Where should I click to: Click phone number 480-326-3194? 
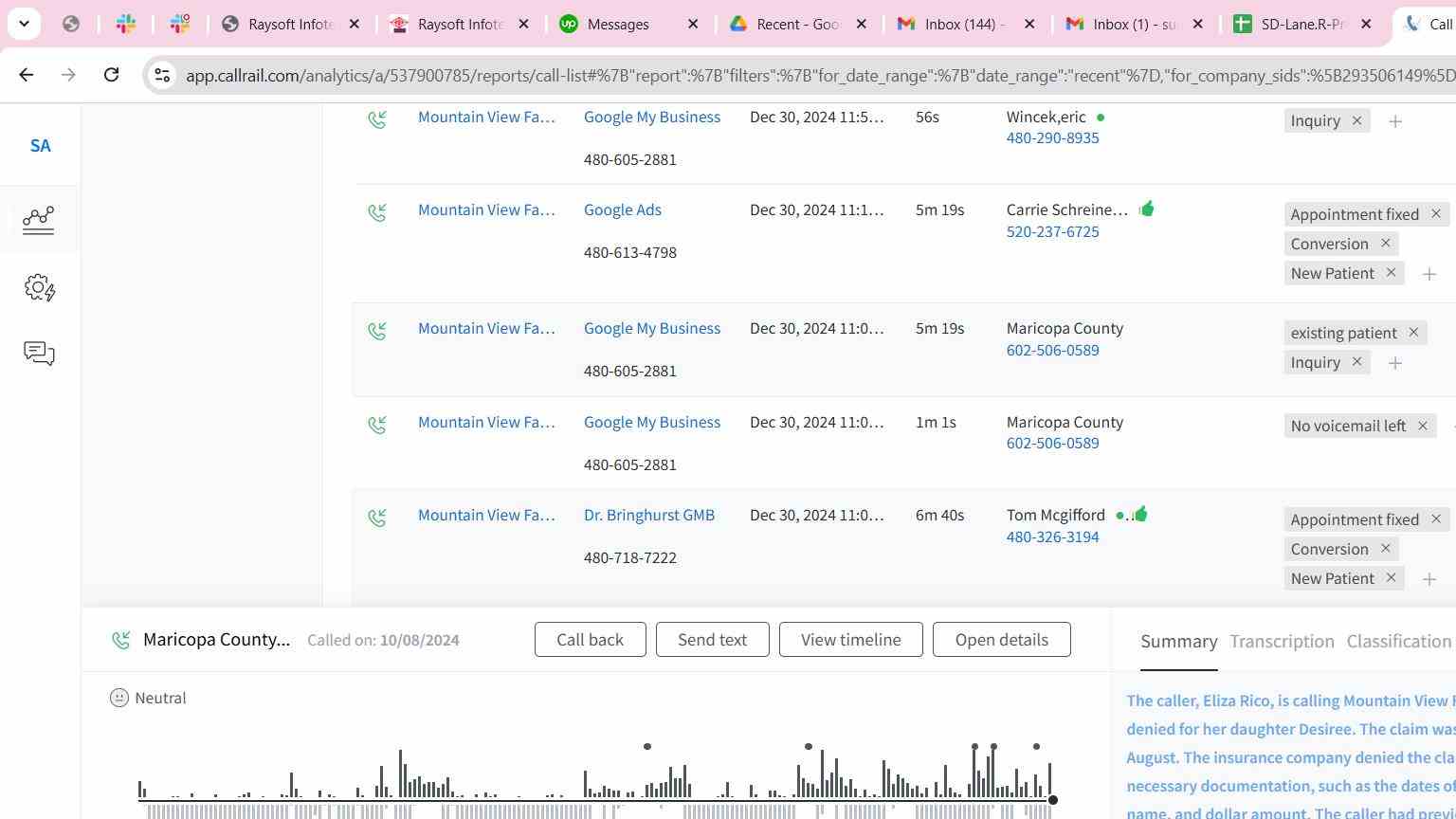point(1053,537)
